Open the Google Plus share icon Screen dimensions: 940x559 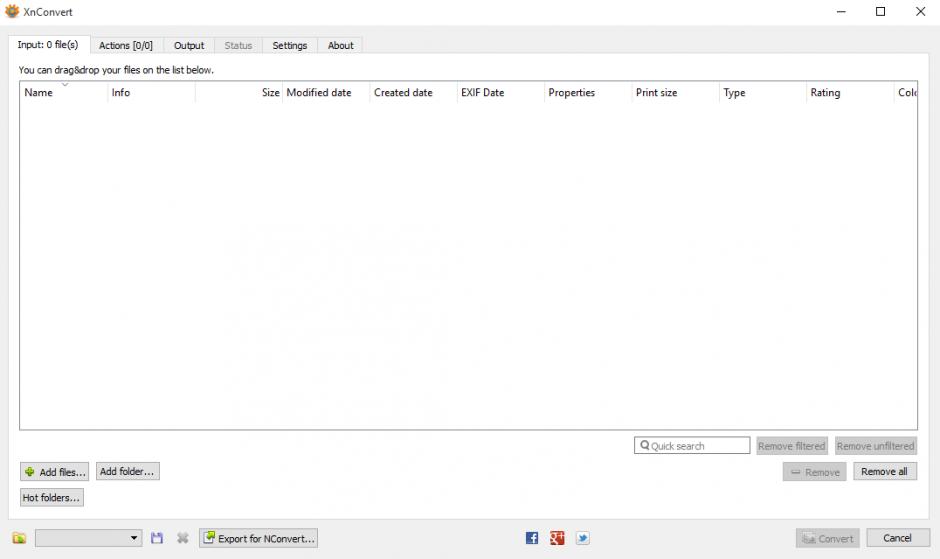557,538
